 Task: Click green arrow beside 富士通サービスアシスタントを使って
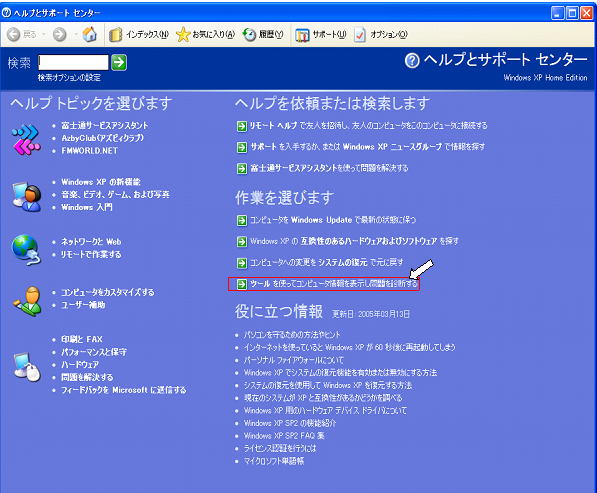(242, 168)
